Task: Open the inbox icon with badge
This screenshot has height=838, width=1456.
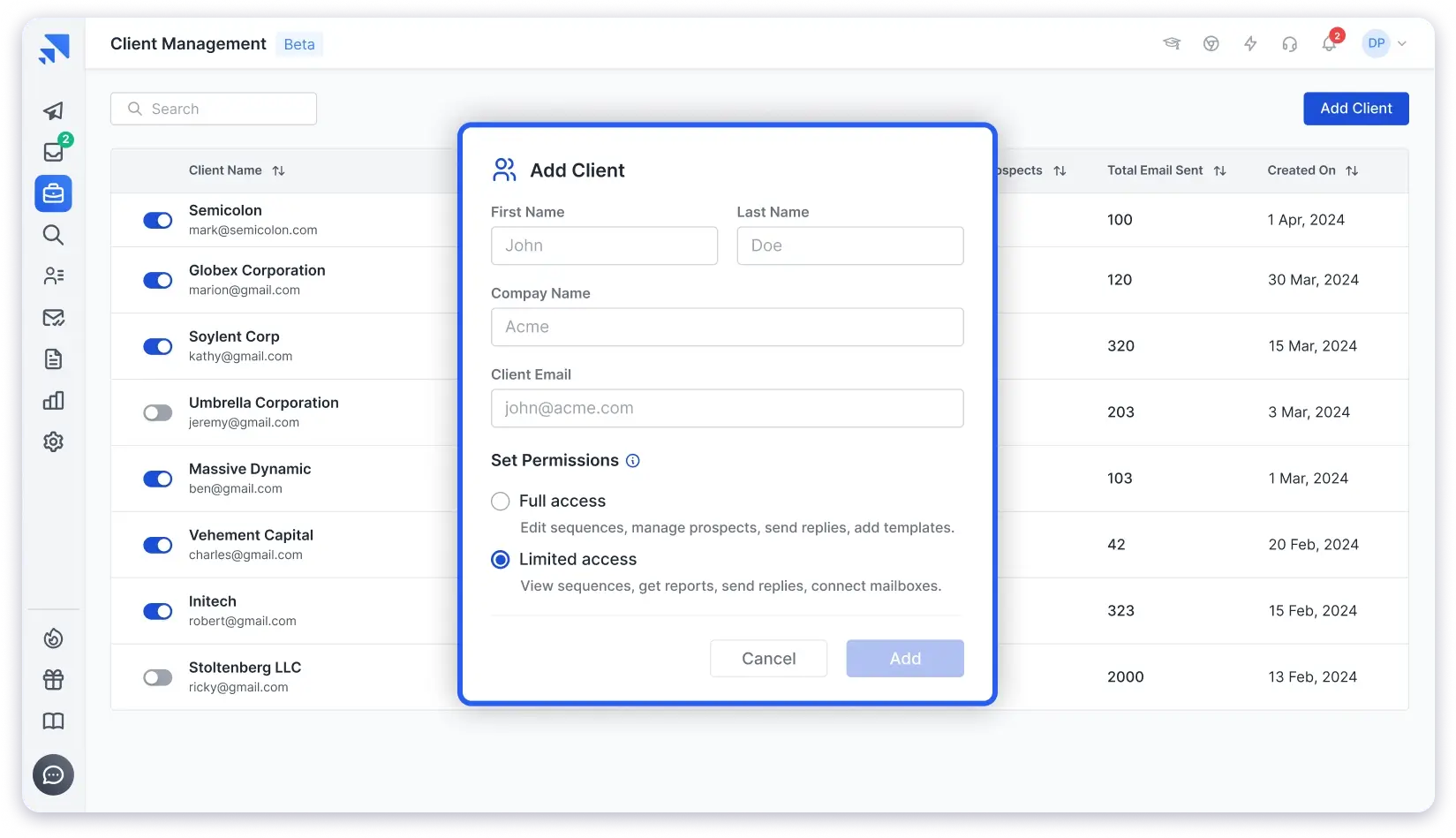Action: pos(54,152)
